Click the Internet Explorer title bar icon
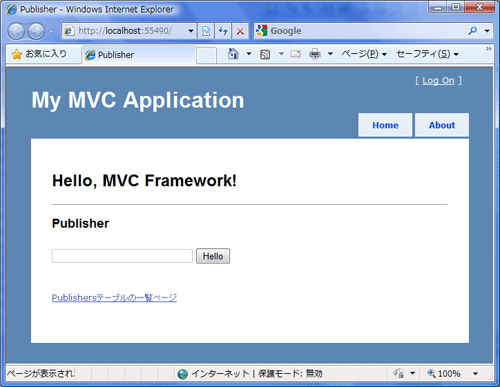The image size is (500, 387). 11,9
